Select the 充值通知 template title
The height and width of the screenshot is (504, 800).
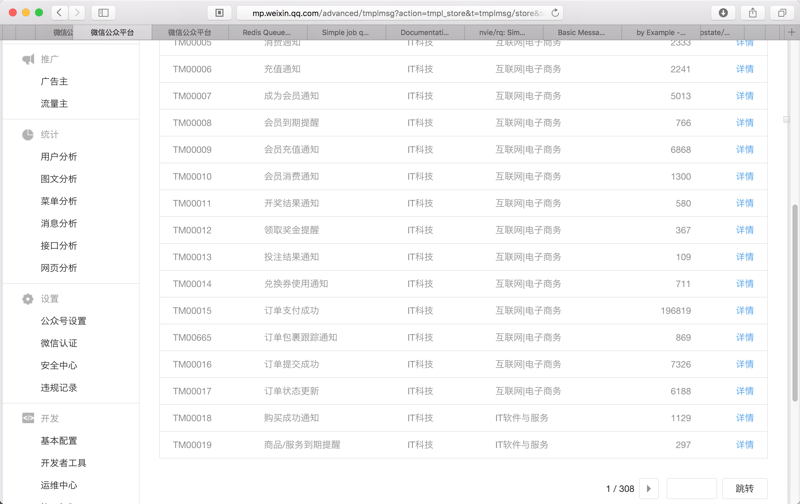(282, 69)
